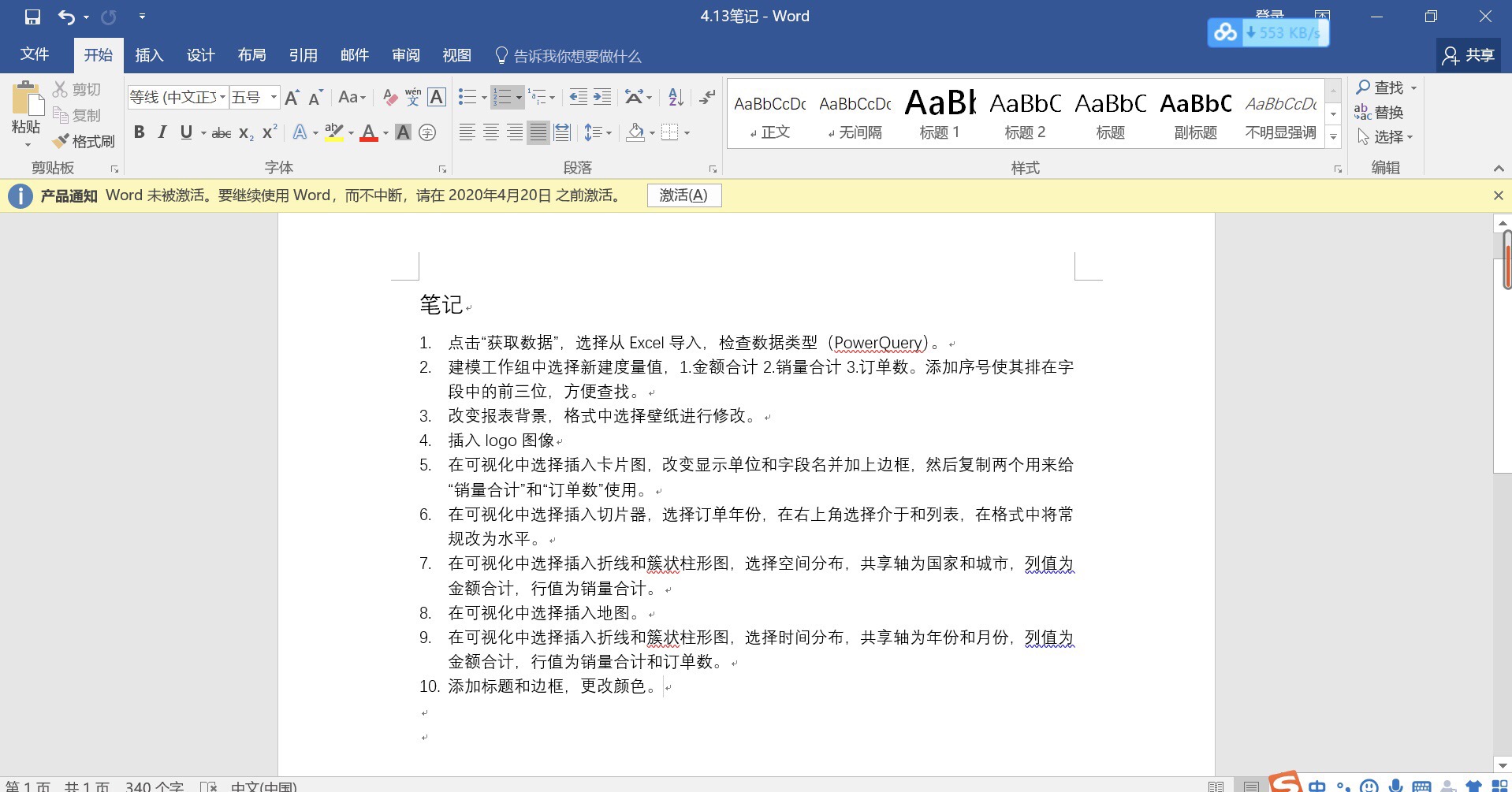Expand the numbered list dropdown arrow
This screenshot has width=1512, height=792.
[x=519, y=98]
